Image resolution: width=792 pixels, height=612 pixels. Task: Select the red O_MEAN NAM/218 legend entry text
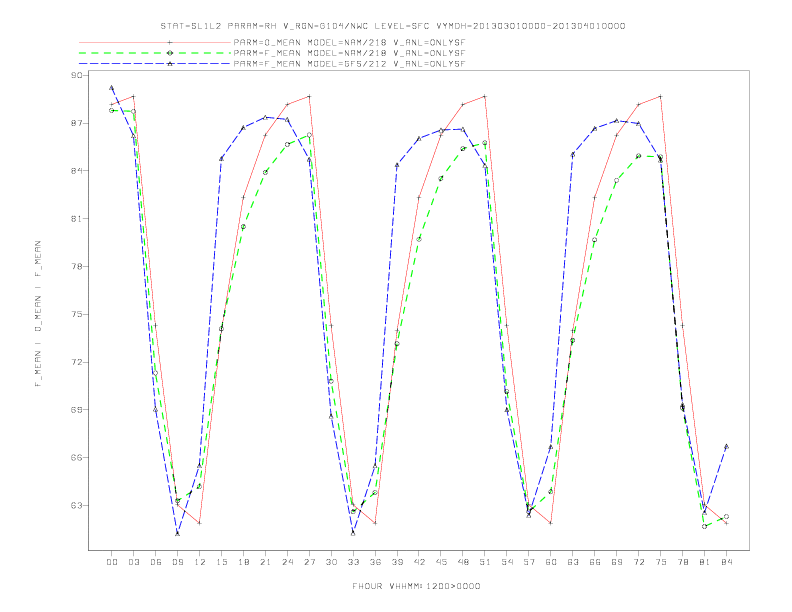tap(349, 42)
